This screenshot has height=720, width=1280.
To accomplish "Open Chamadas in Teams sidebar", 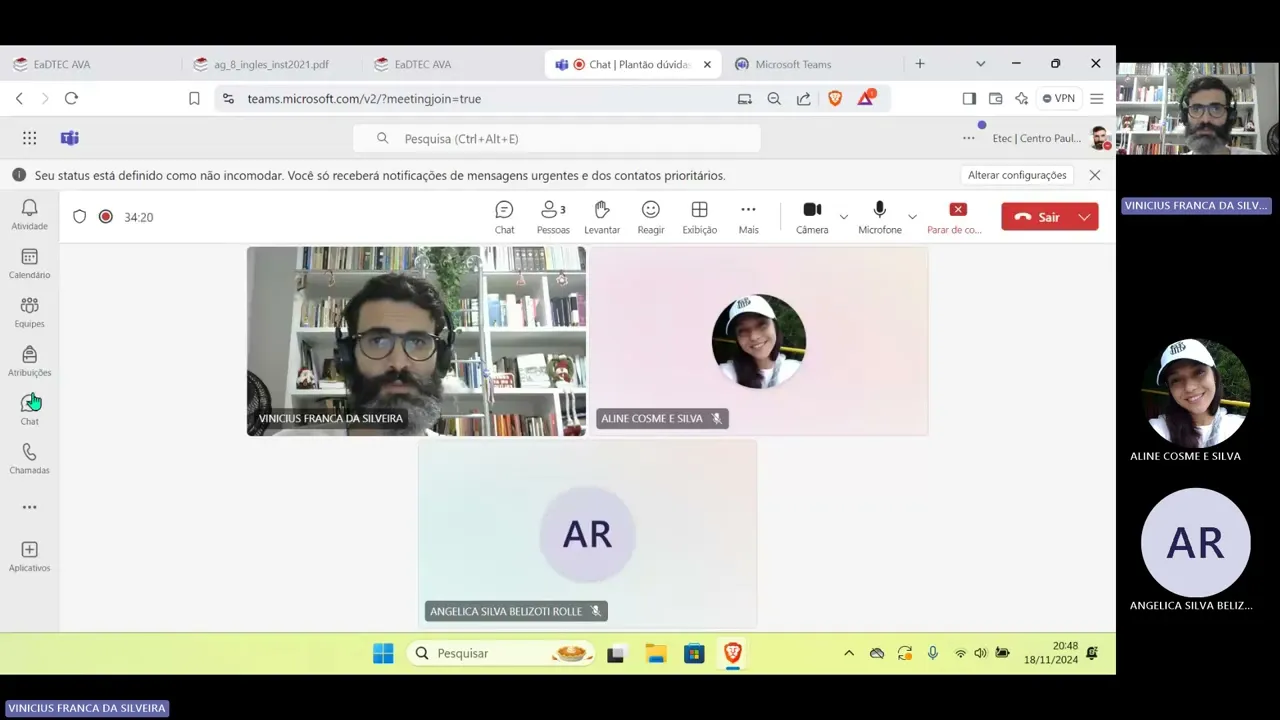I will coord(29,459).
